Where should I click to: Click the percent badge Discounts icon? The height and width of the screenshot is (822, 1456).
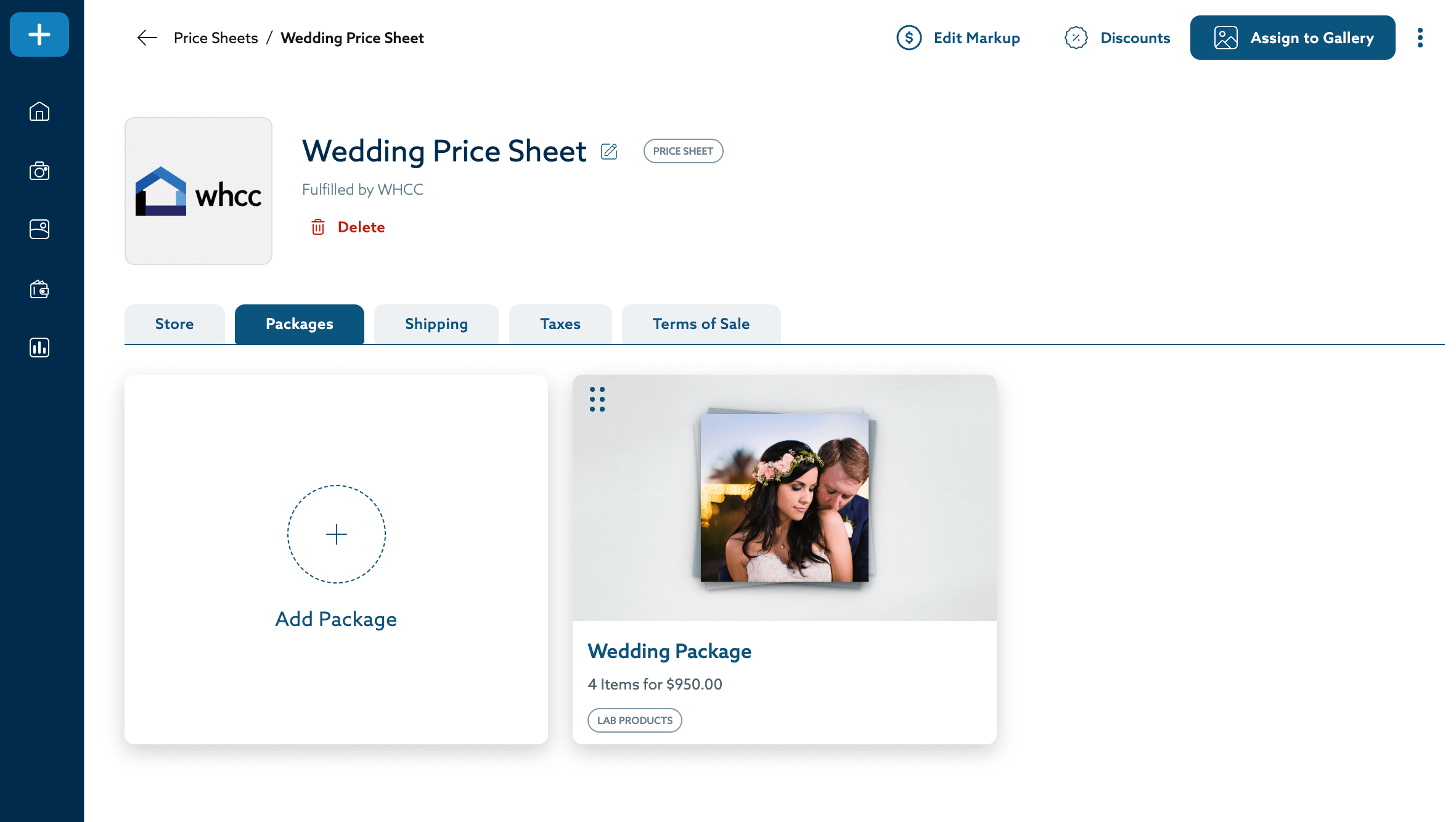tap(1076, 38)
